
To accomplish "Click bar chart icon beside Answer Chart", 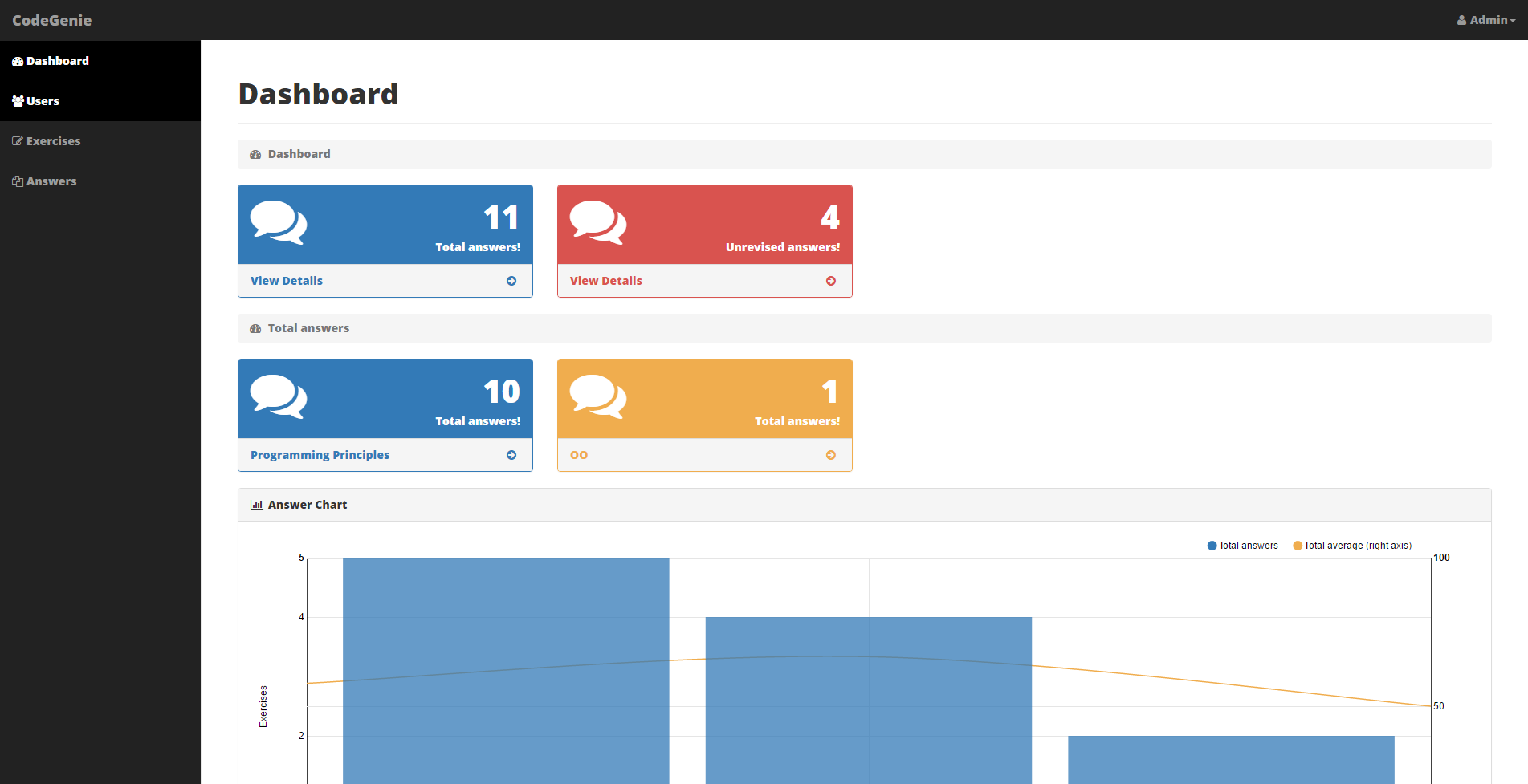I will pos(256,505).
